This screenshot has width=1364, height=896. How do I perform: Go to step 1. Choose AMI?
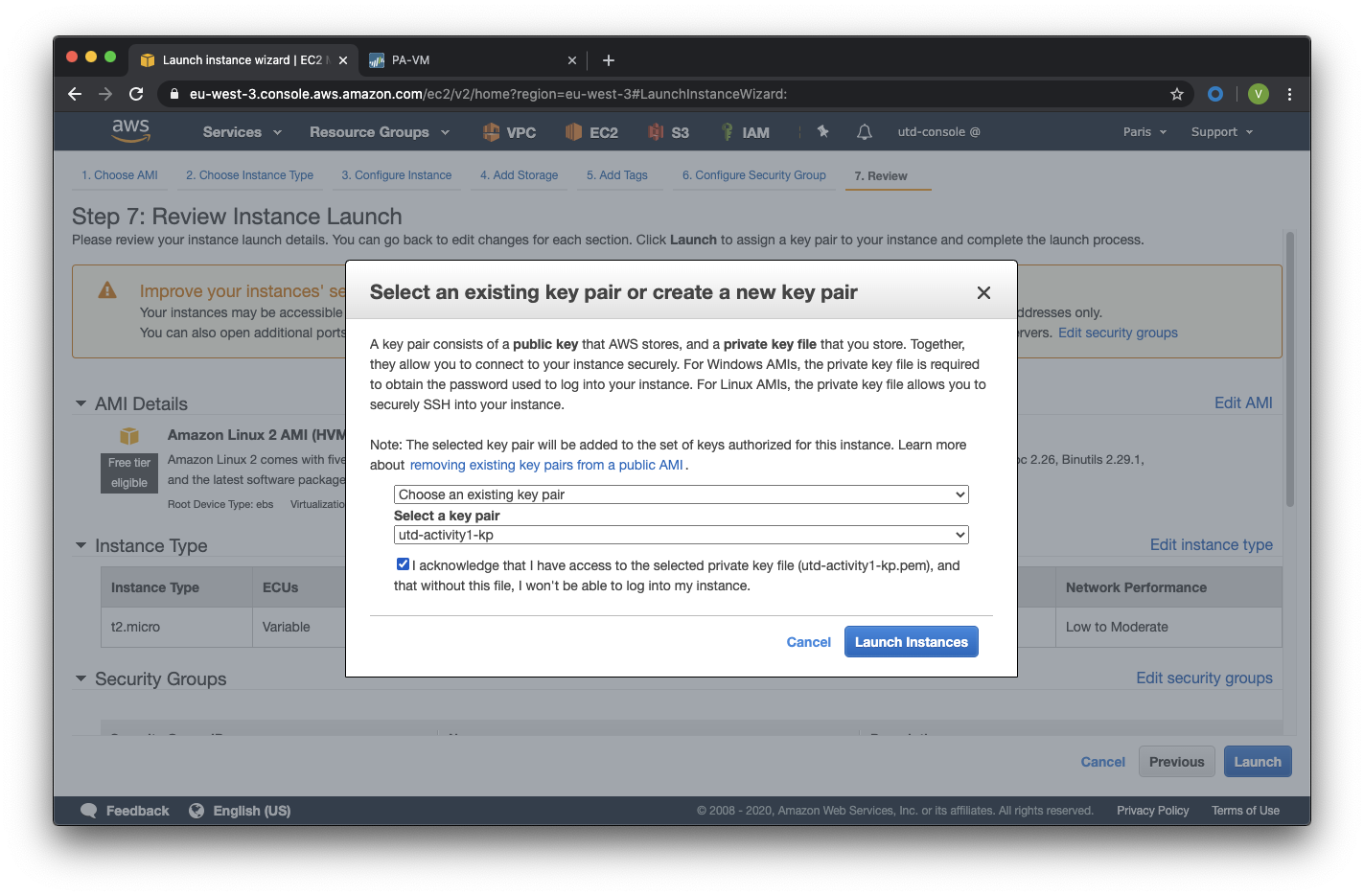point(120,175)
